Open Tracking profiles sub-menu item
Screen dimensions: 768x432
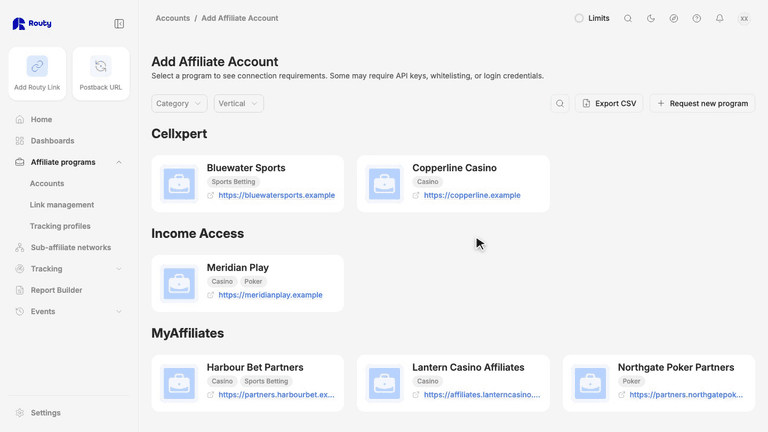click(x=60, y=226)
